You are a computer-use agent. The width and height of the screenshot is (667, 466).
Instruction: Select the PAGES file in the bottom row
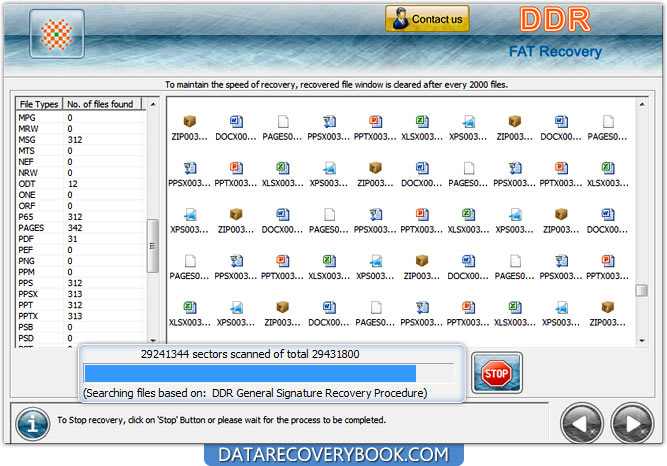[x=375, y=314]
